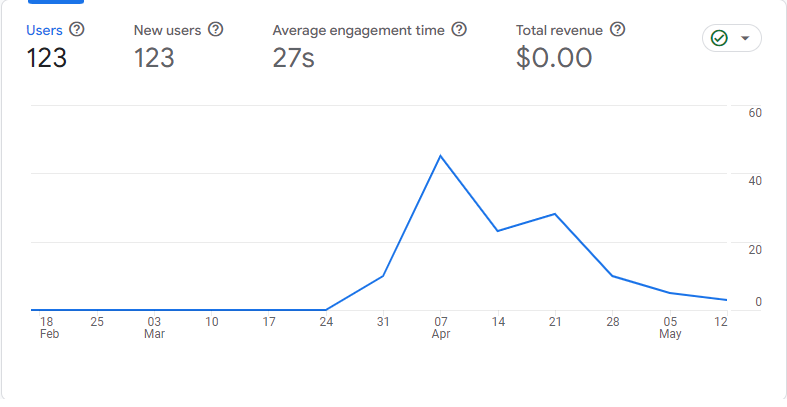The image size is (787, 407).
Task: Select the line chart point at 21 Apr
Action: click(x=555, y=214)
